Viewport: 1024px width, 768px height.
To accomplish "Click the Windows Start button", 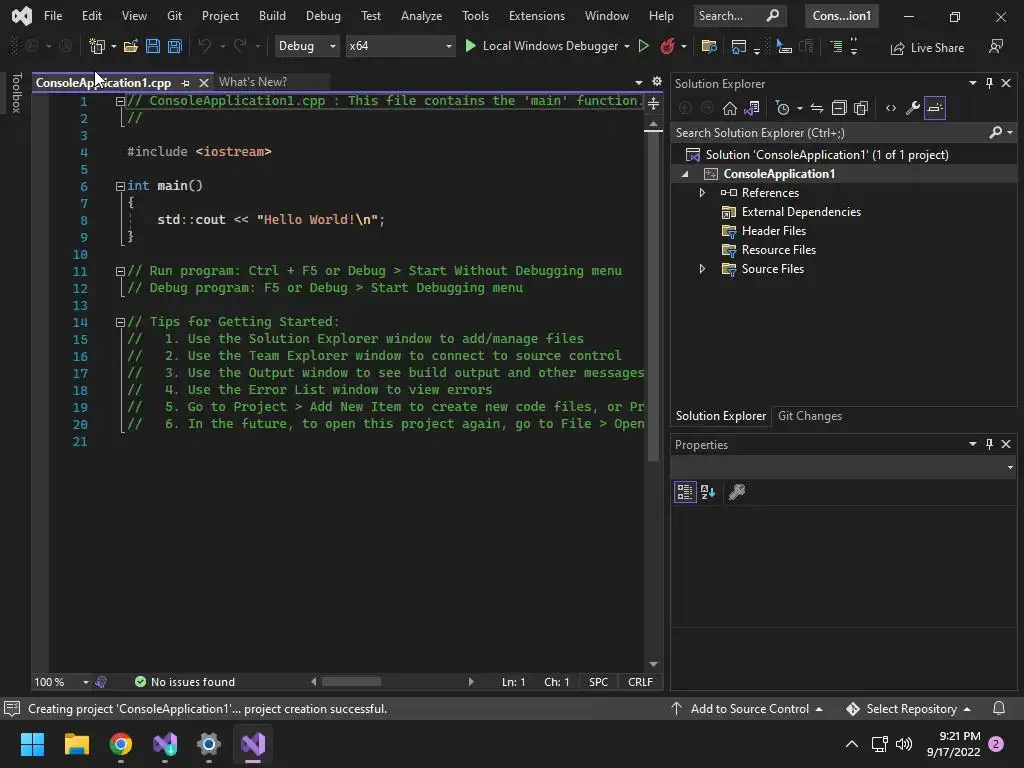I will coord(32,744).
